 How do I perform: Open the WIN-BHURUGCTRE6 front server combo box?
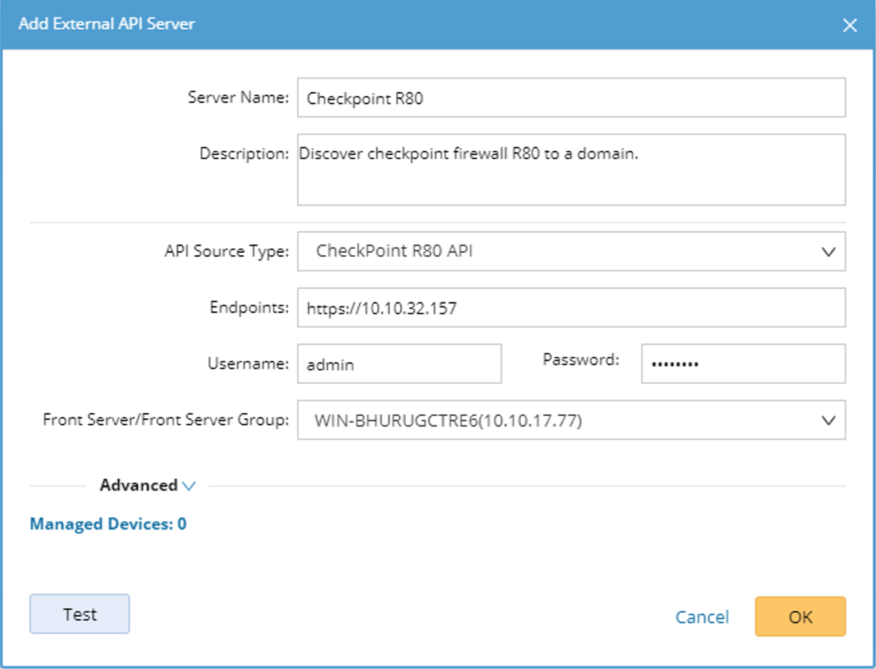(x=570, y=421)
